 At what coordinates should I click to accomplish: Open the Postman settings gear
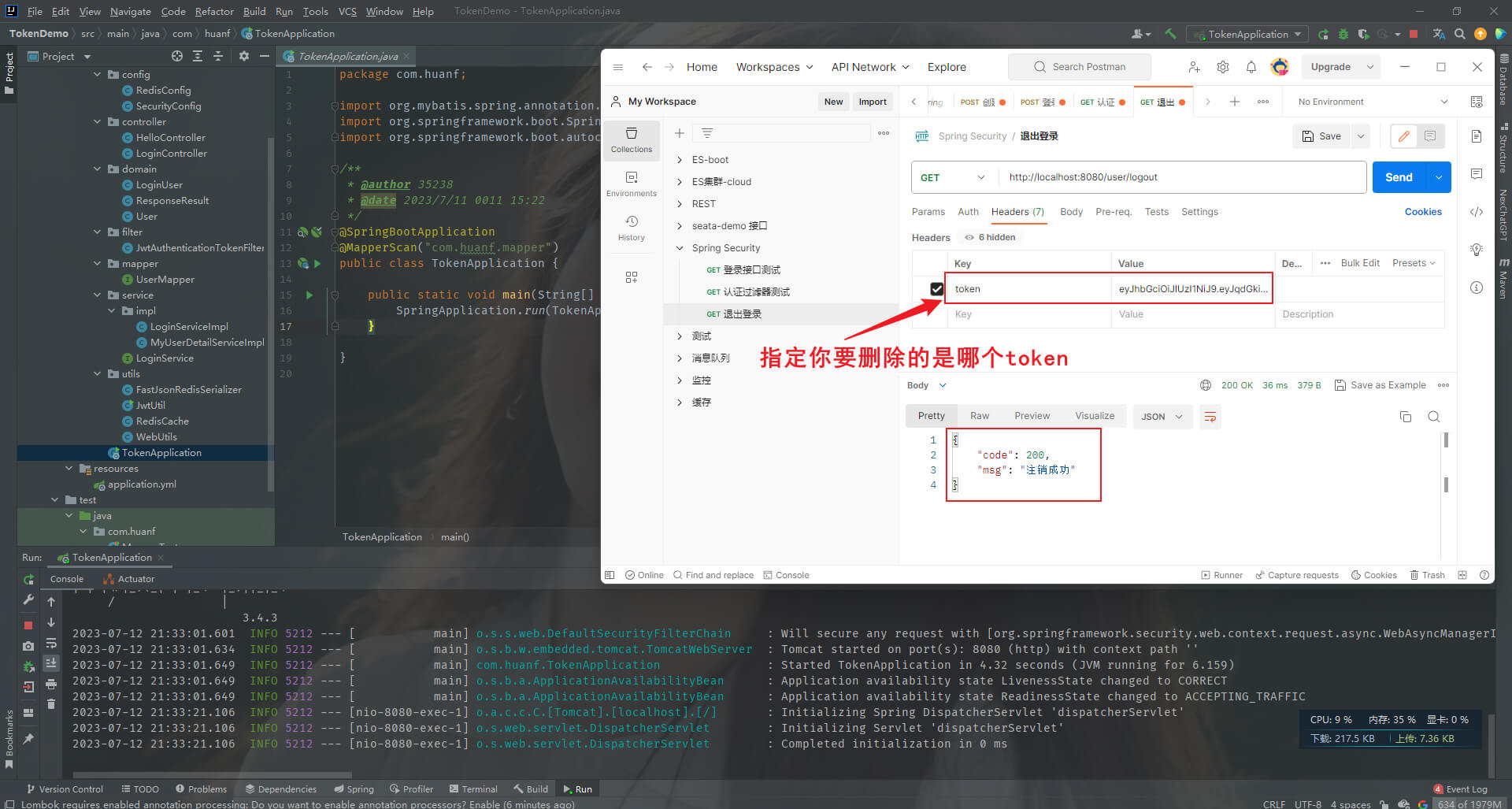[x=1223, y=67]
